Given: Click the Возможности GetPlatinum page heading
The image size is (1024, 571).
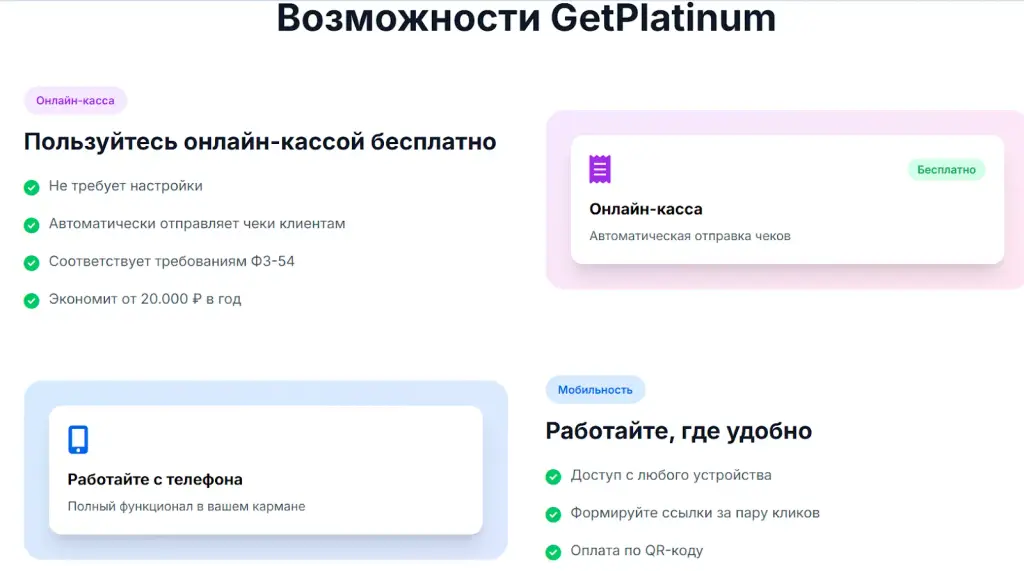Looking at the screenshot, I should tap(526, 18).
